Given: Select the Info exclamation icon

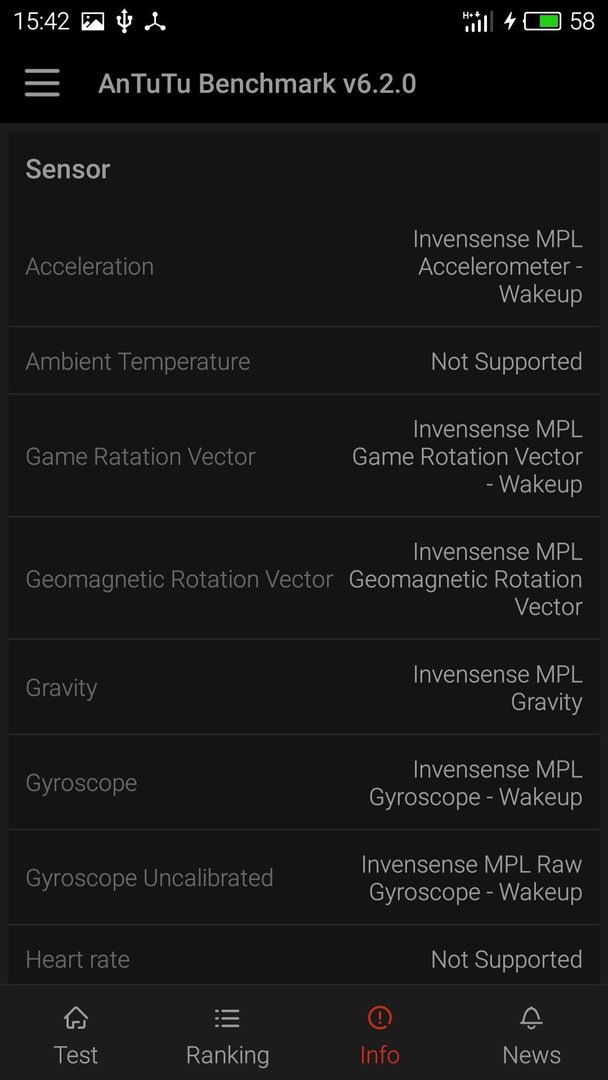Looking at the screenshot, I should (x=379, y=1017).
